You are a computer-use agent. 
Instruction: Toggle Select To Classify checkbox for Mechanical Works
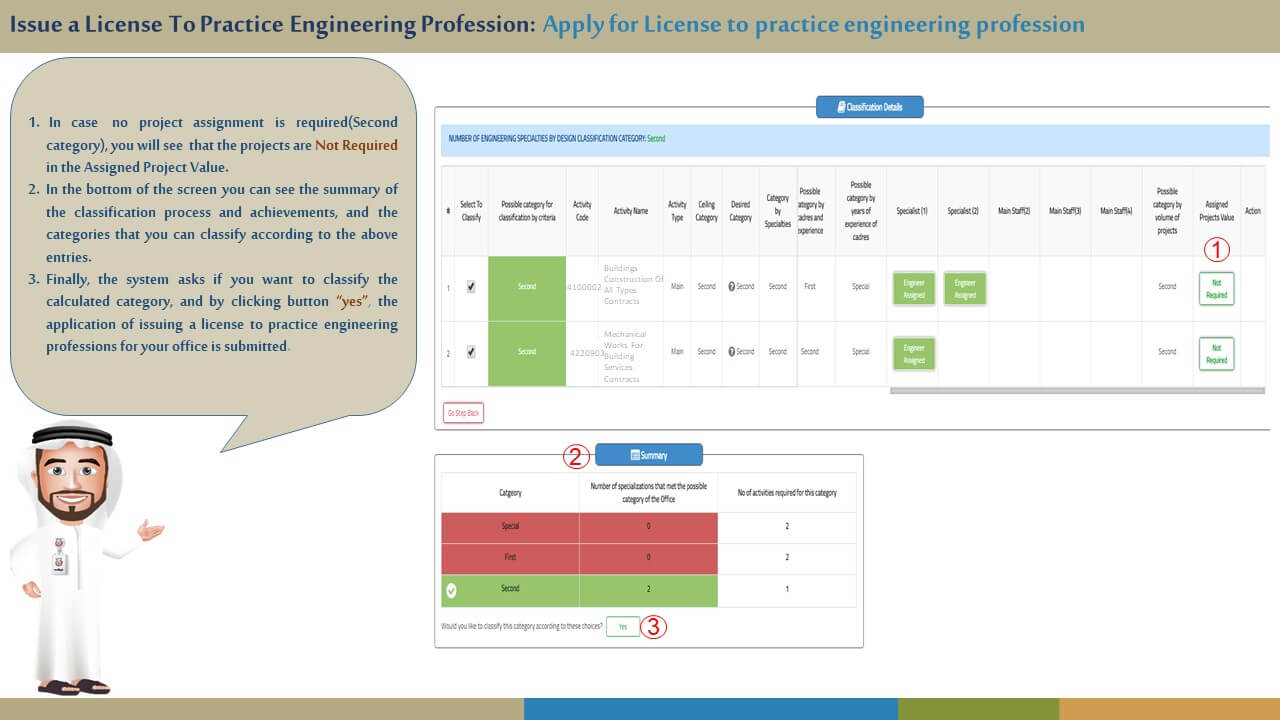coord(471,352)
